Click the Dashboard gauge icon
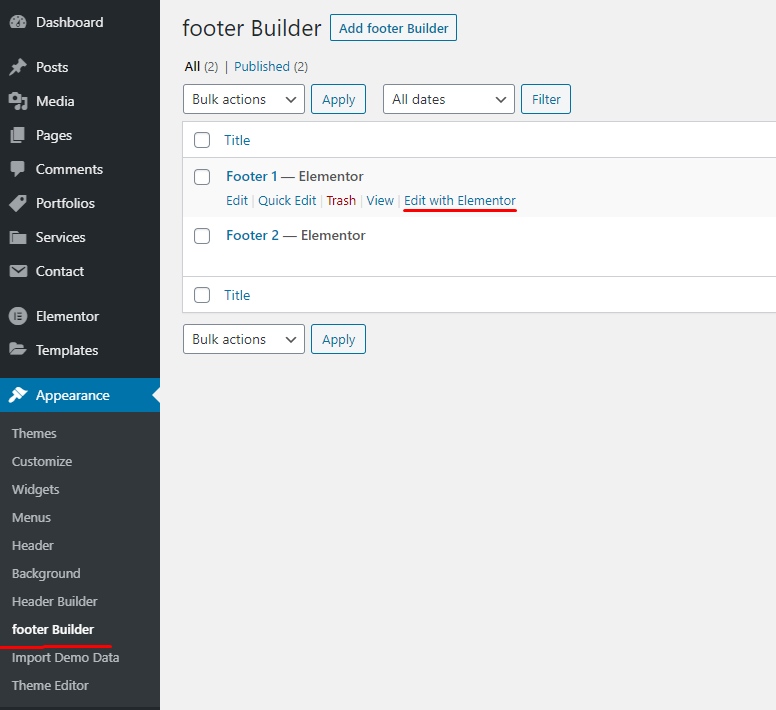 pos(18,22)
